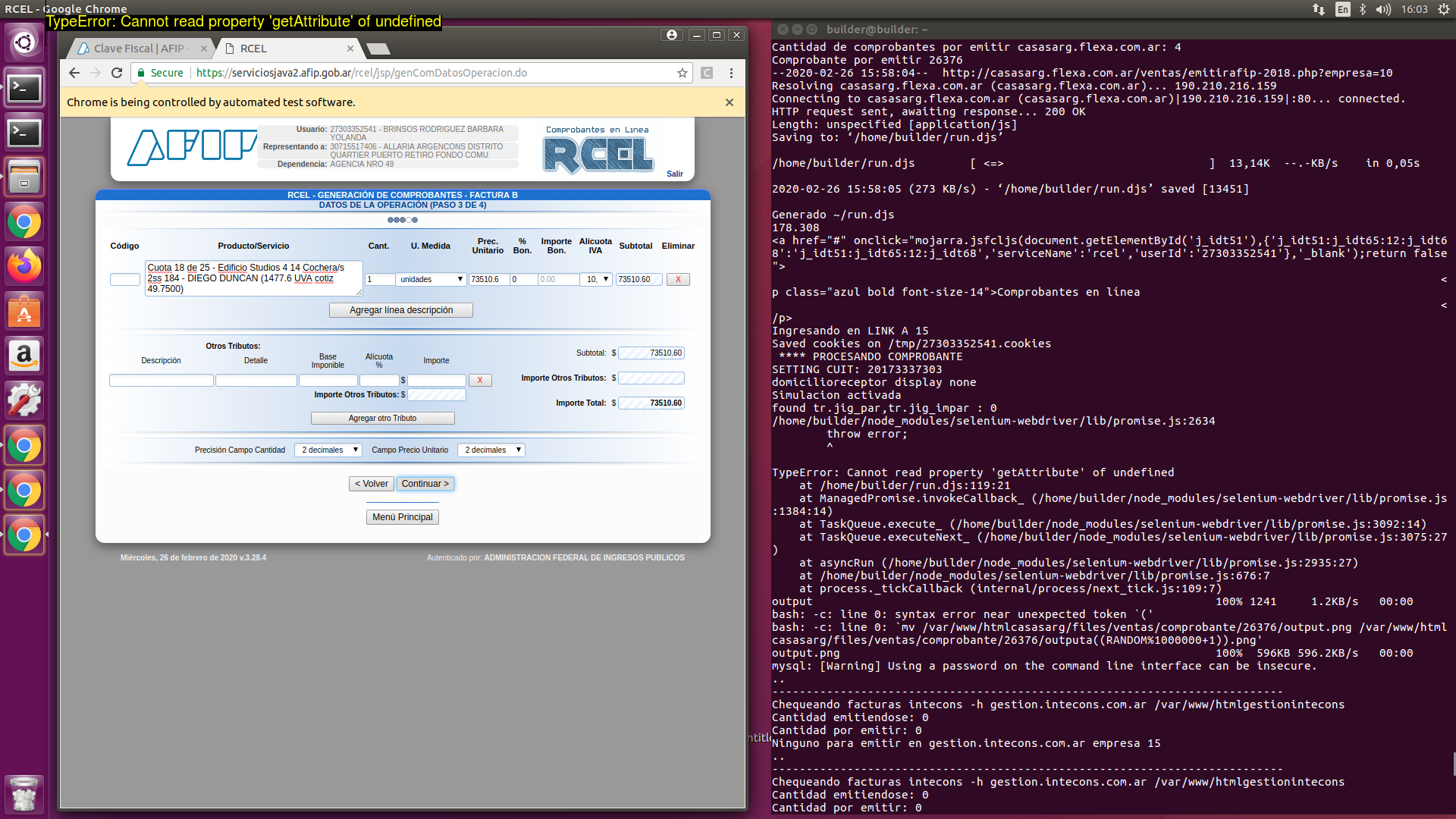Viewport: 1456px width, 819px height.
Task: Reload the RCEL page
Action: (117, 73)
